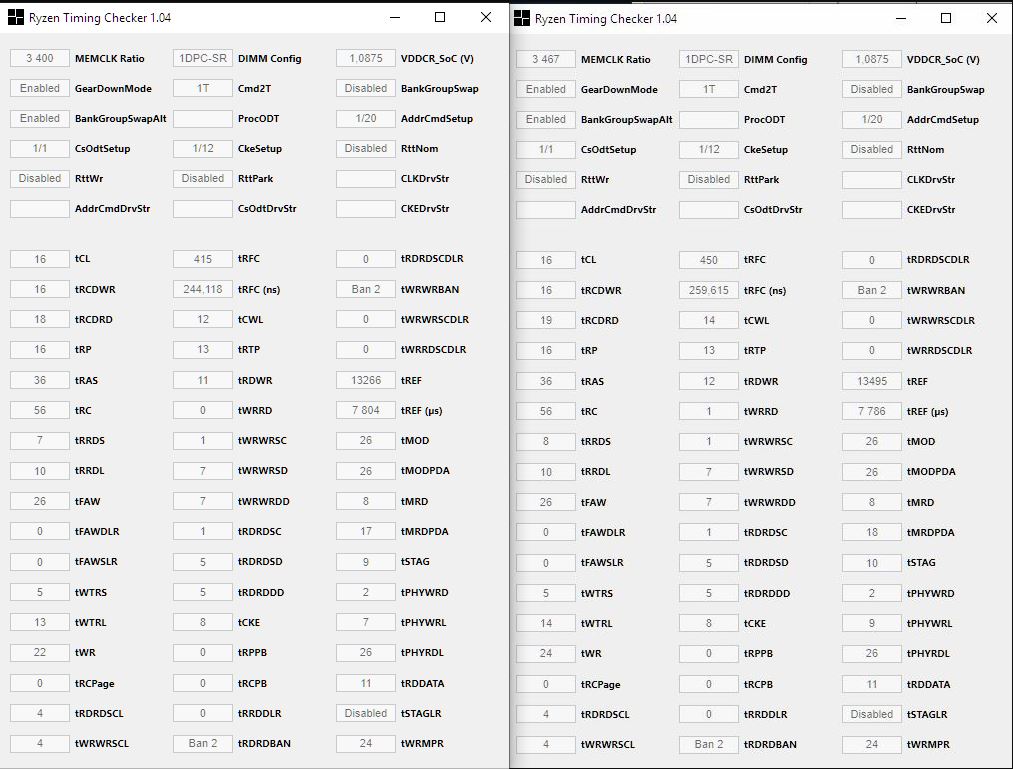Image resolution: width=1013 pixels, height=769 pixels.
Task: Click the tCKE value 8 in right window
Action: [x=709, y=624]
